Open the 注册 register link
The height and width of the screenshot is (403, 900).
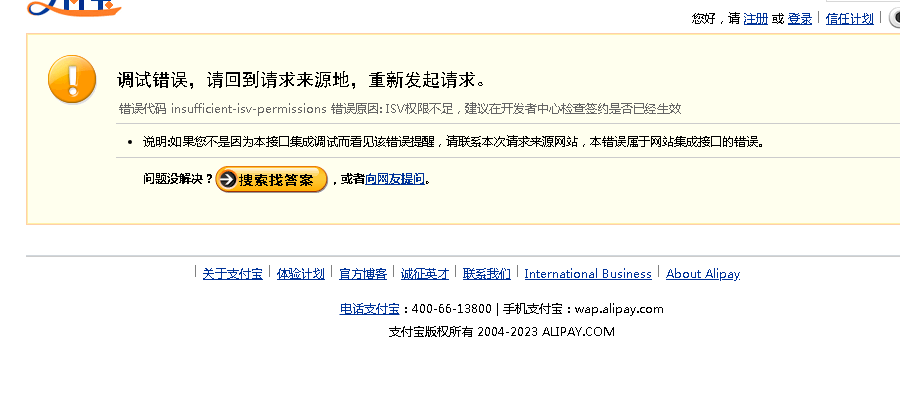(x=755, y=19)
